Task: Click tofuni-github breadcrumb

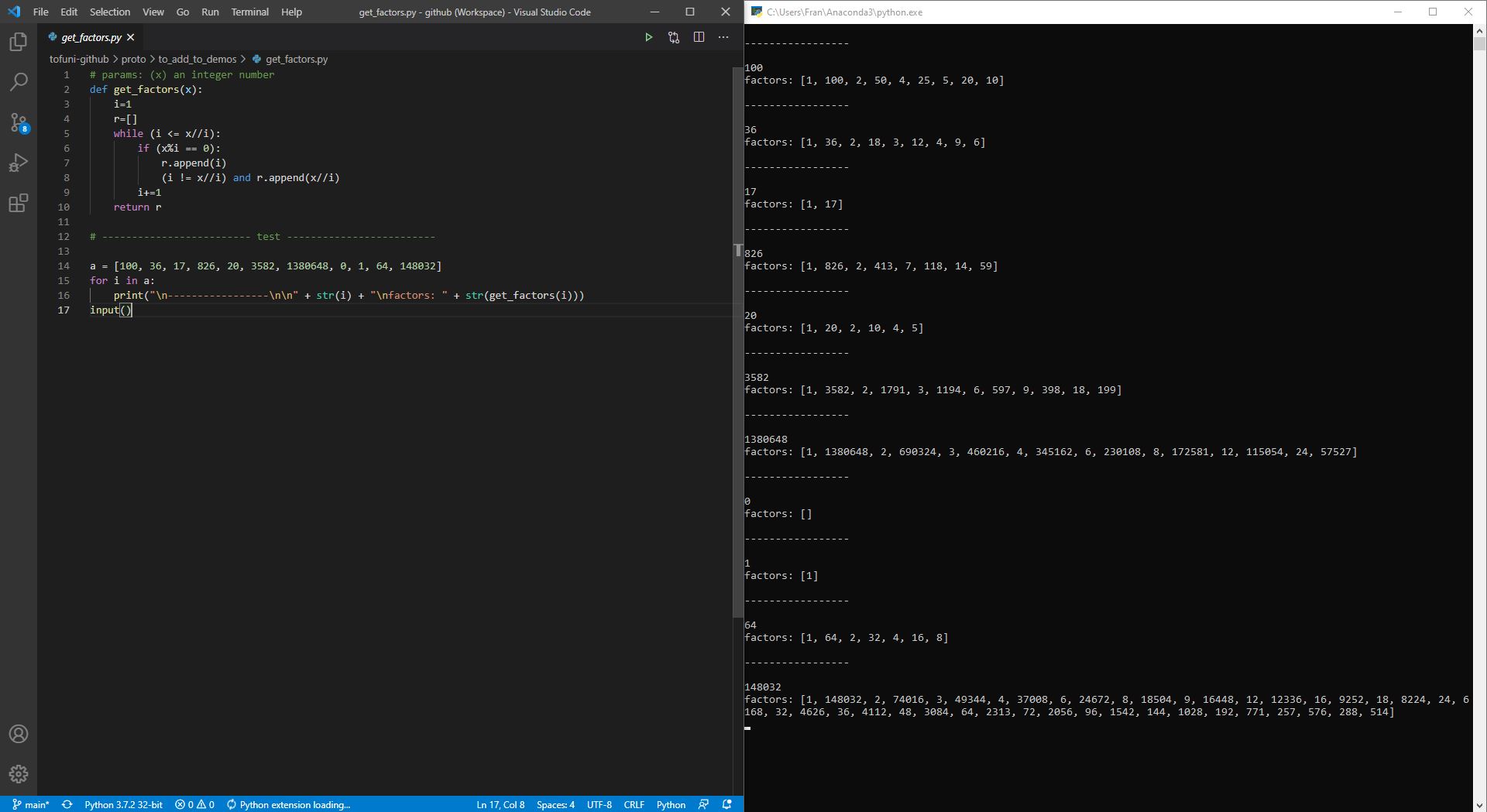Action: pyautogui.click(x=79, y=59)
